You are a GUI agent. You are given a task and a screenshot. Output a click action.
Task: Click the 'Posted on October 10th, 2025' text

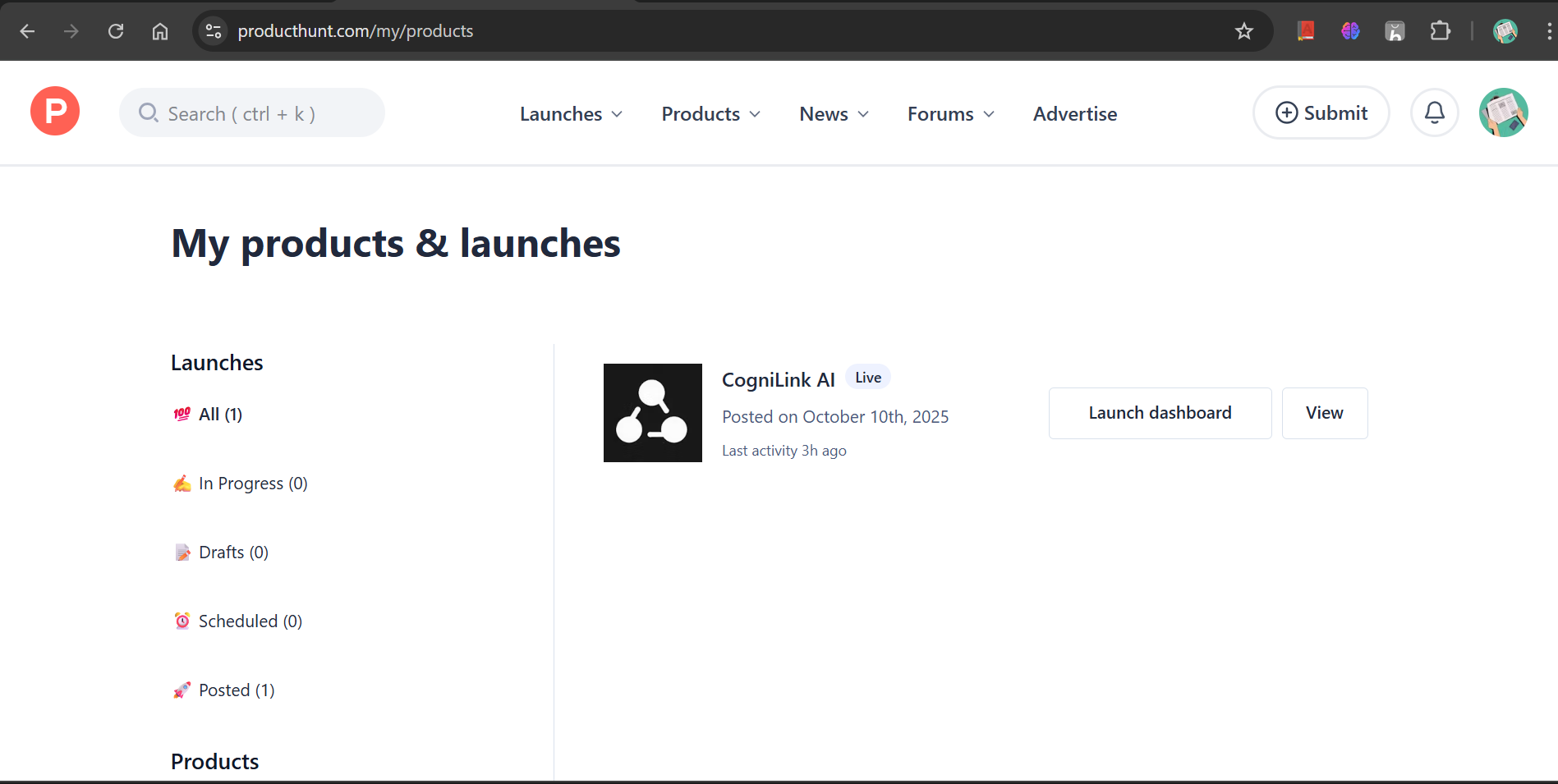click(835, 417)
